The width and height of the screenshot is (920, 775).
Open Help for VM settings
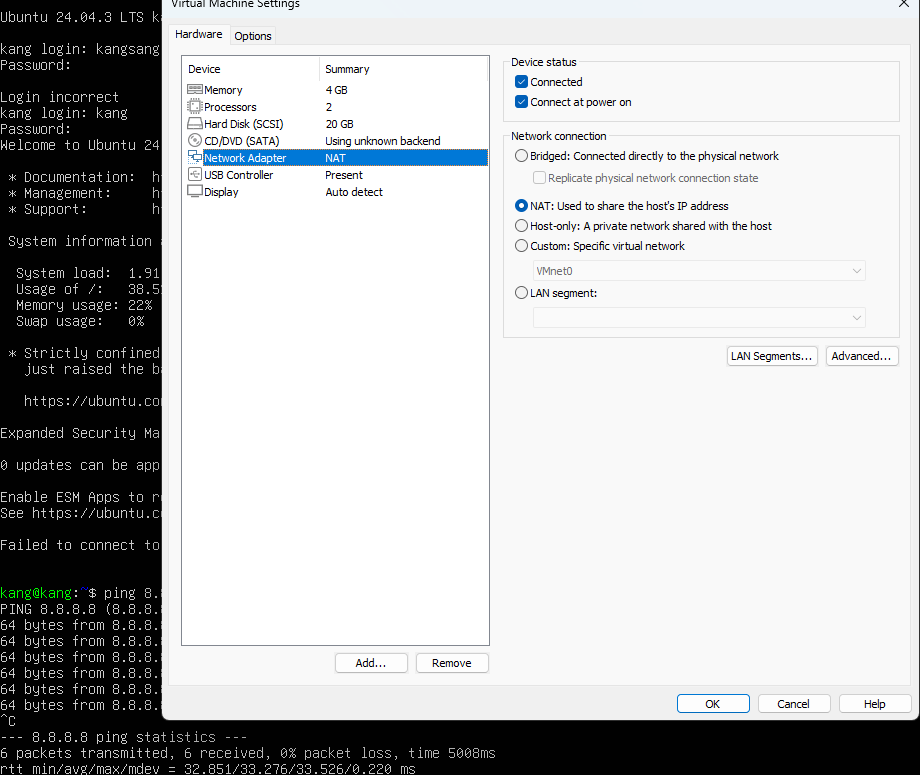click(874, 703)
